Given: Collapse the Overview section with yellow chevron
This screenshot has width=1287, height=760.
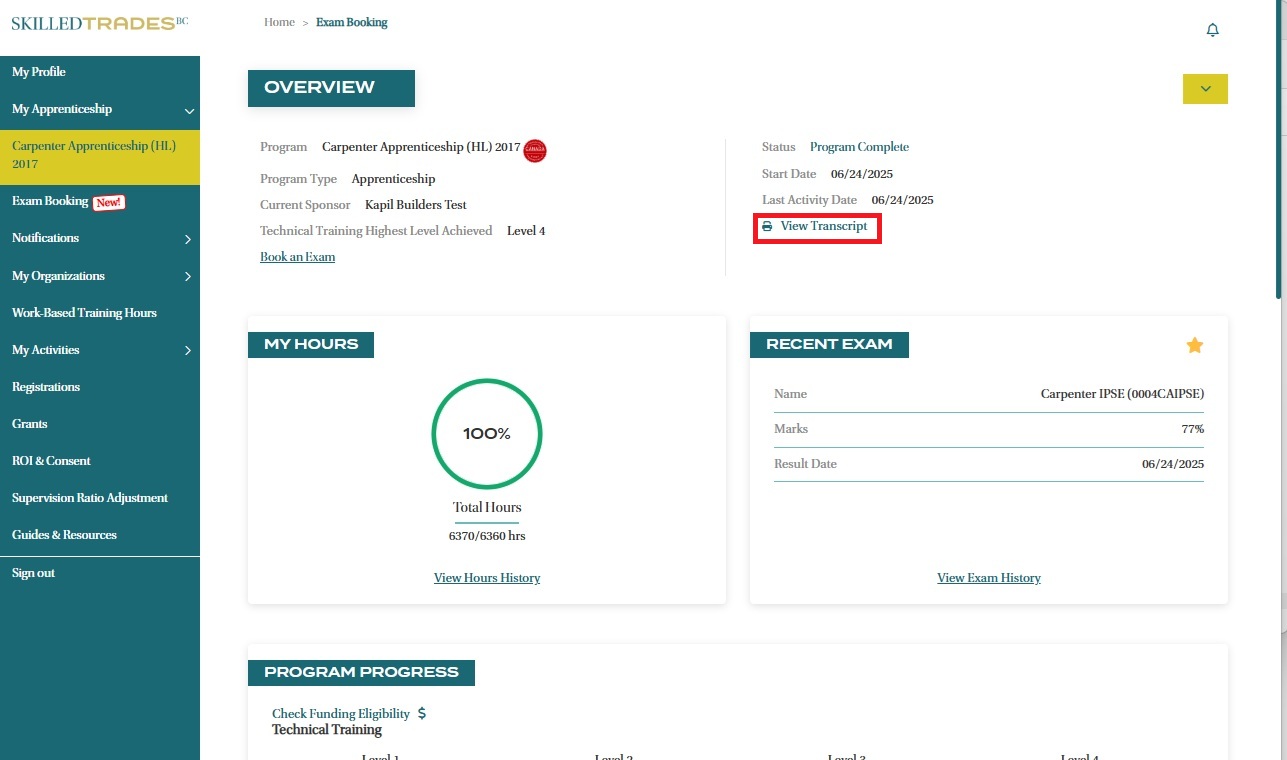Looking at the screenshot, I should coord(1205,89).
